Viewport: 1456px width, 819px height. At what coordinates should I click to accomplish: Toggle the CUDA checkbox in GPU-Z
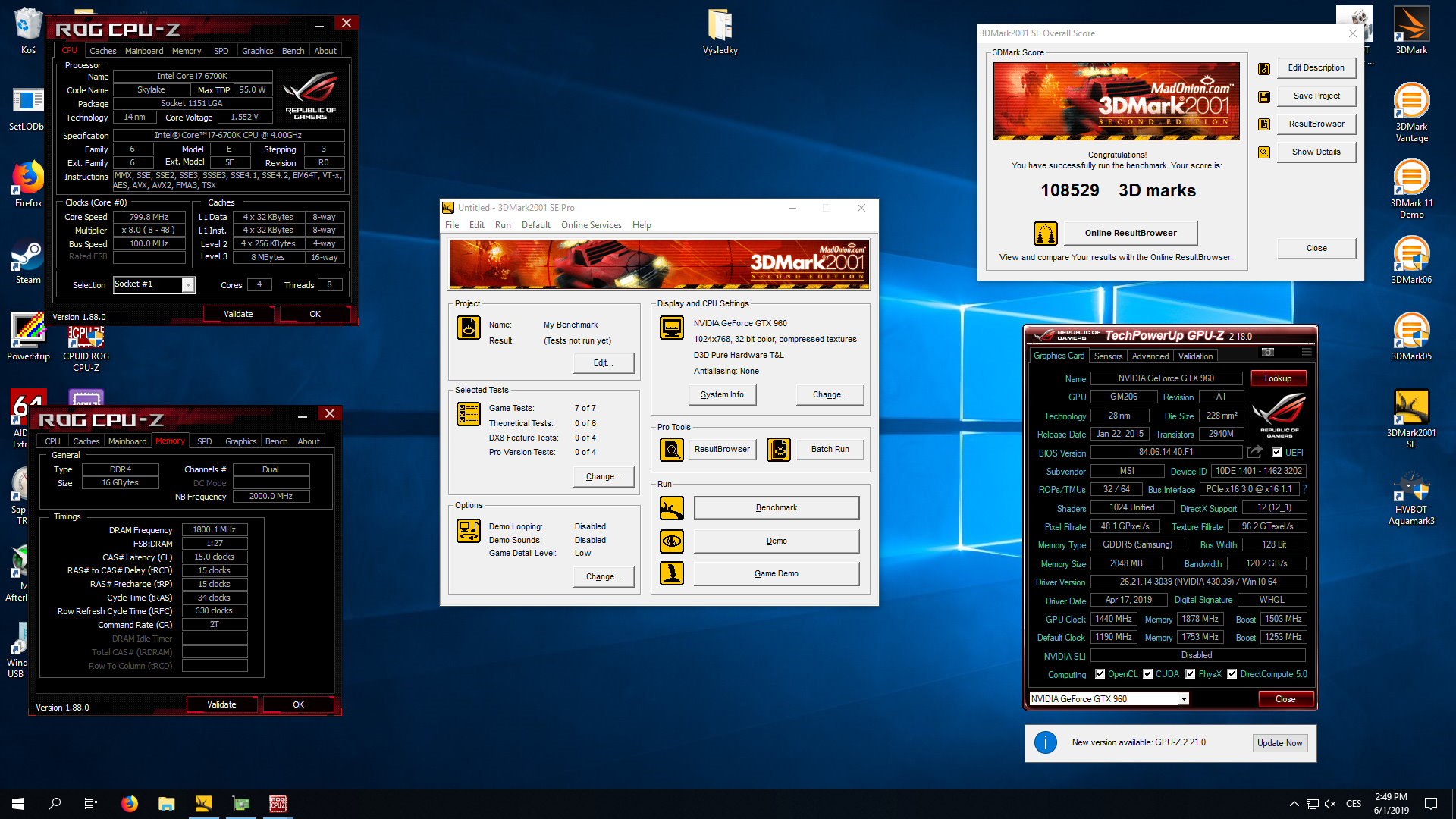[1147, 674]
